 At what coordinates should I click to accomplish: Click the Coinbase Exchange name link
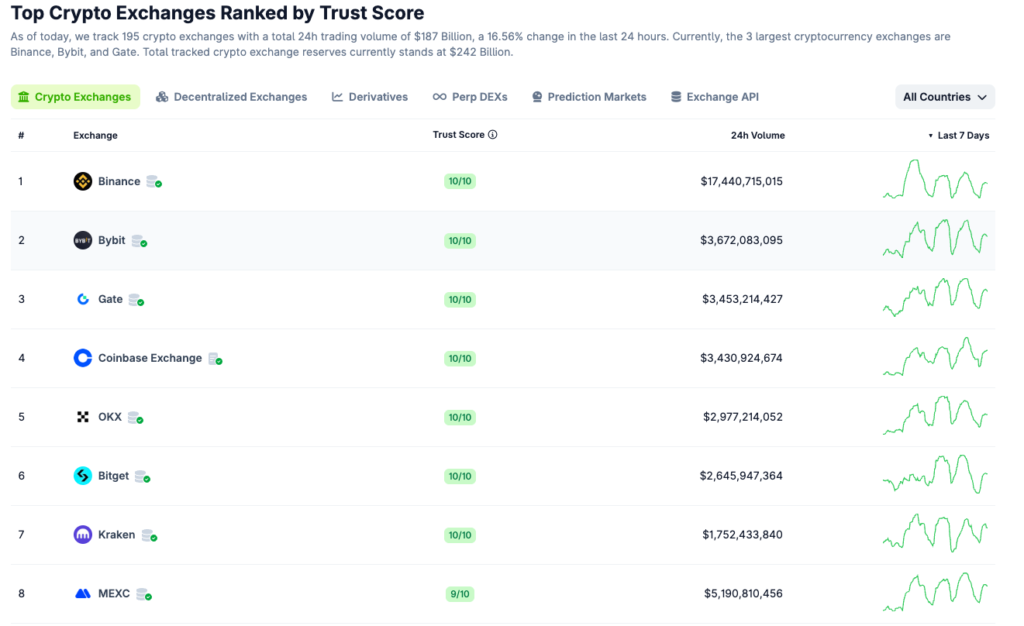click(150, 358)
